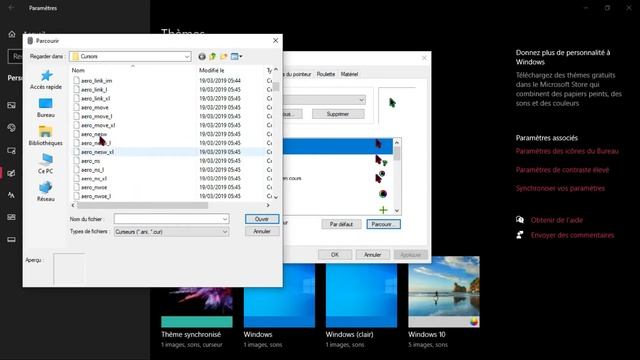This screenshot has width=640, height=360.
Task: Click Par défaut in mouse properties
Action: (341, 224)
